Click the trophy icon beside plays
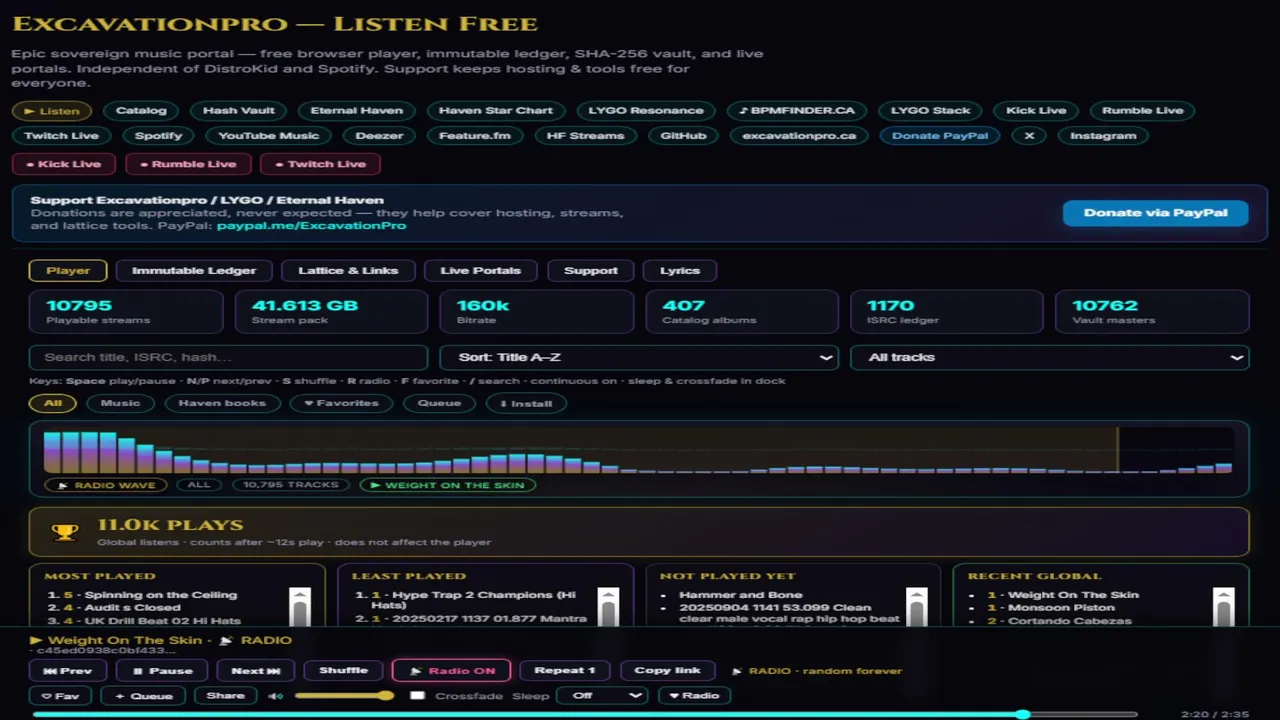 [x=65, y=532]
